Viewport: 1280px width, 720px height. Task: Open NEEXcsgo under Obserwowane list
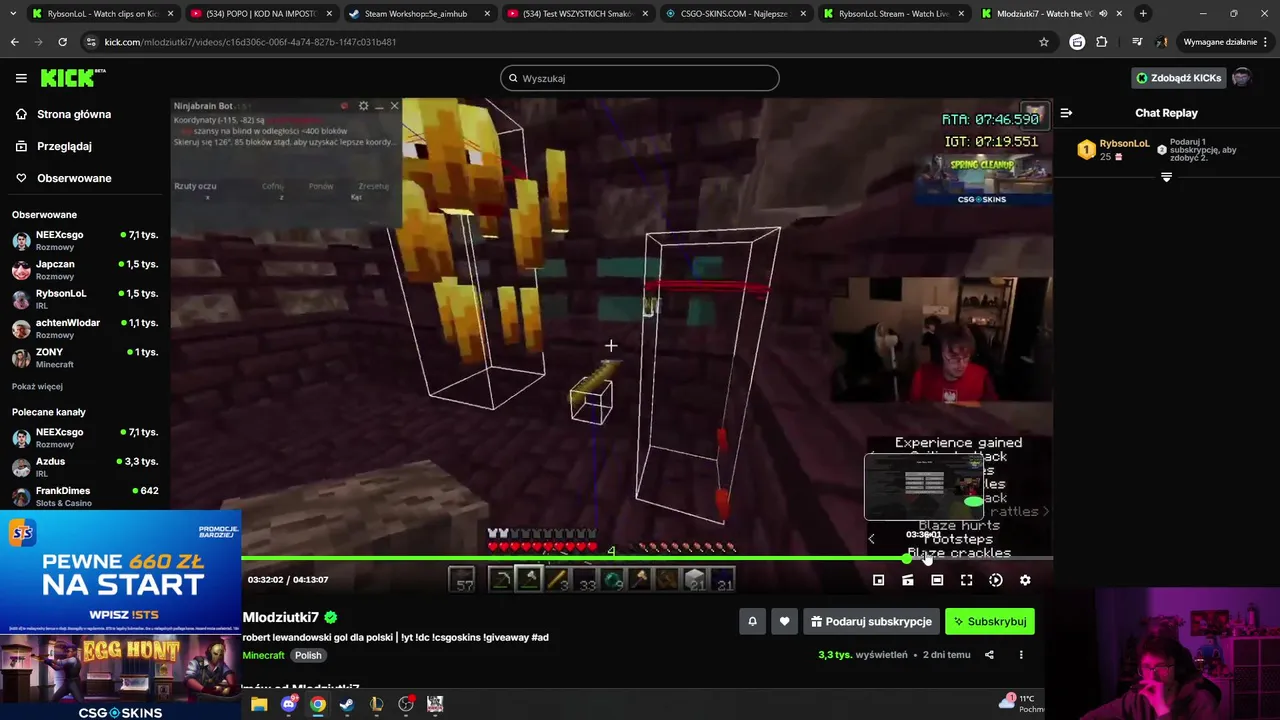coord(85,240)
